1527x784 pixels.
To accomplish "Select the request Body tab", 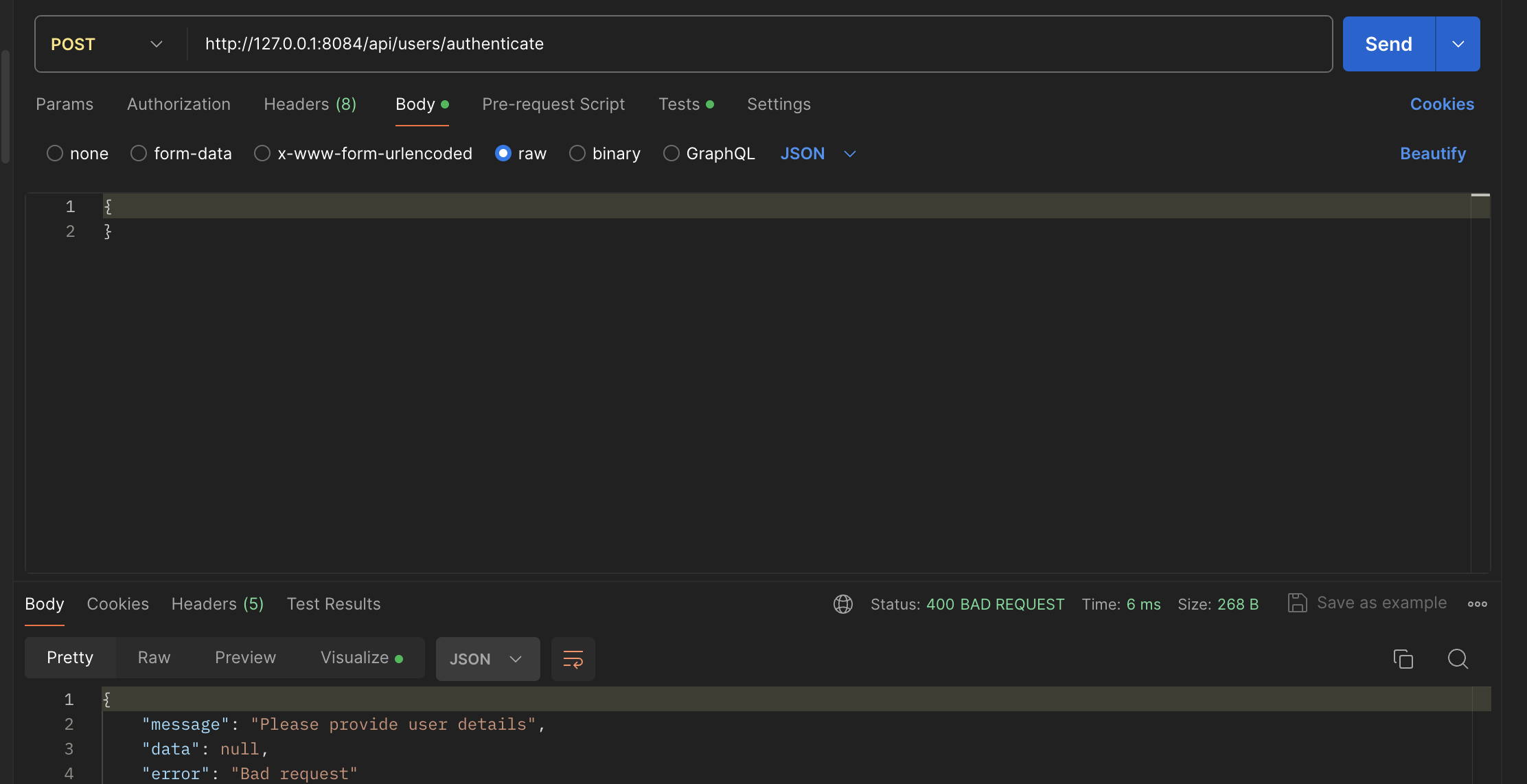I will coord(422,104).
